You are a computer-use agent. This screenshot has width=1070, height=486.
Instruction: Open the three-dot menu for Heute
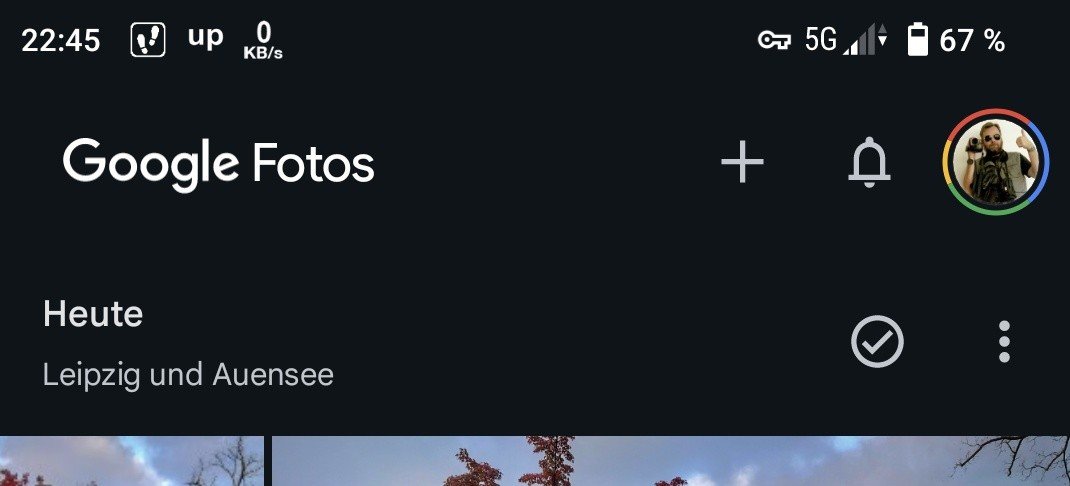(x=1004, y=341)
